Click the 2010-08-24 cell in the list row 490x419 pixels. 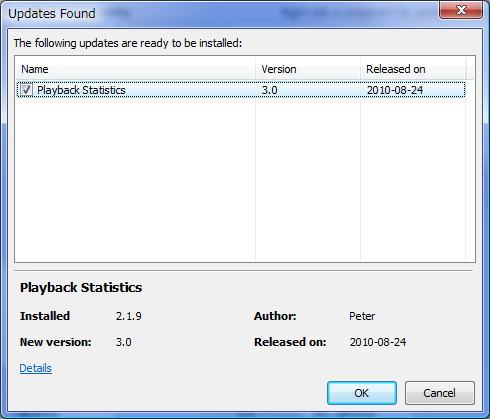(395, 90)
